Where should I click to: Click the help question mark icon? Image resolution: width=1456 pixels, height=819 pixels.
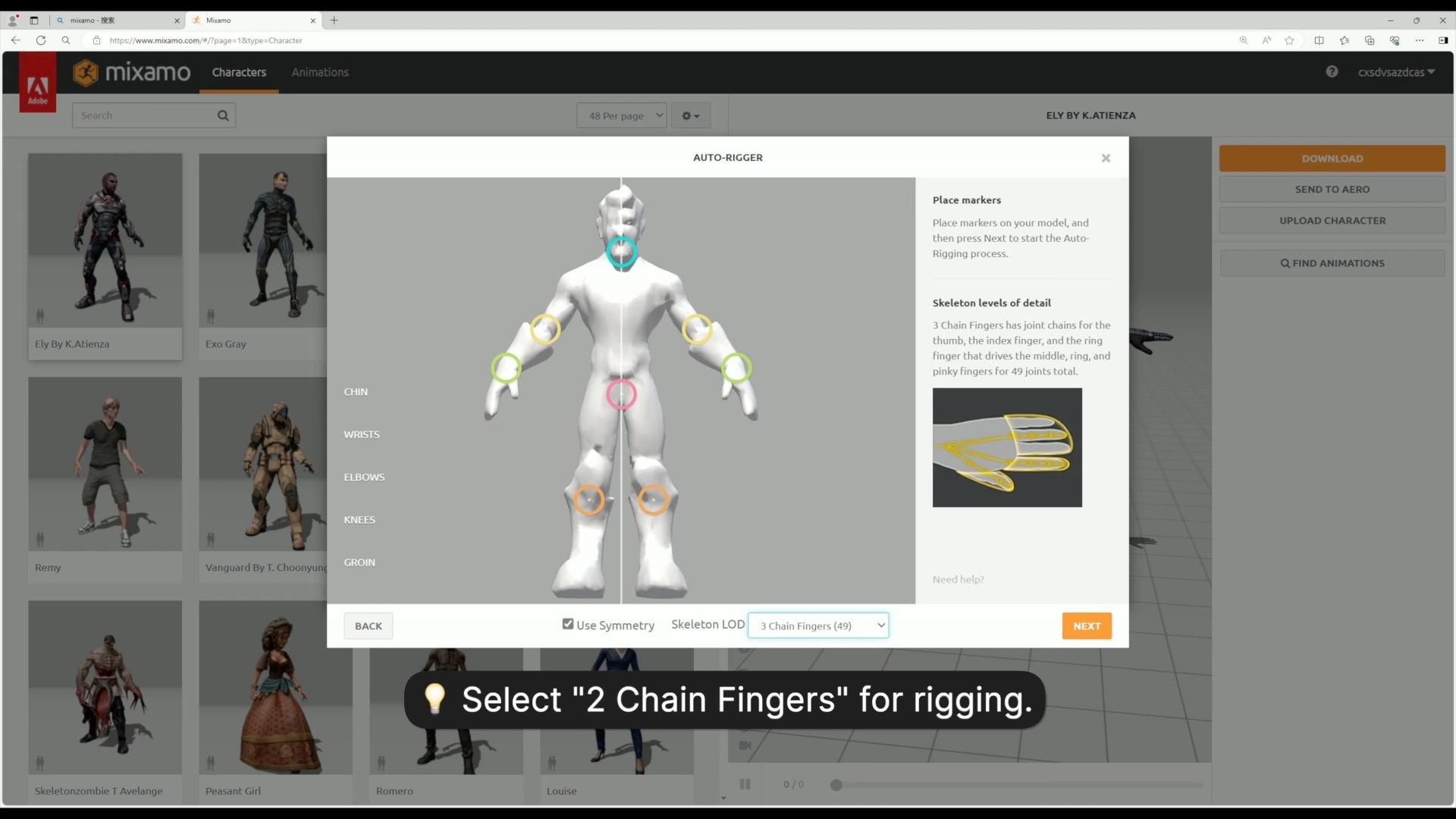point(1332,70)
